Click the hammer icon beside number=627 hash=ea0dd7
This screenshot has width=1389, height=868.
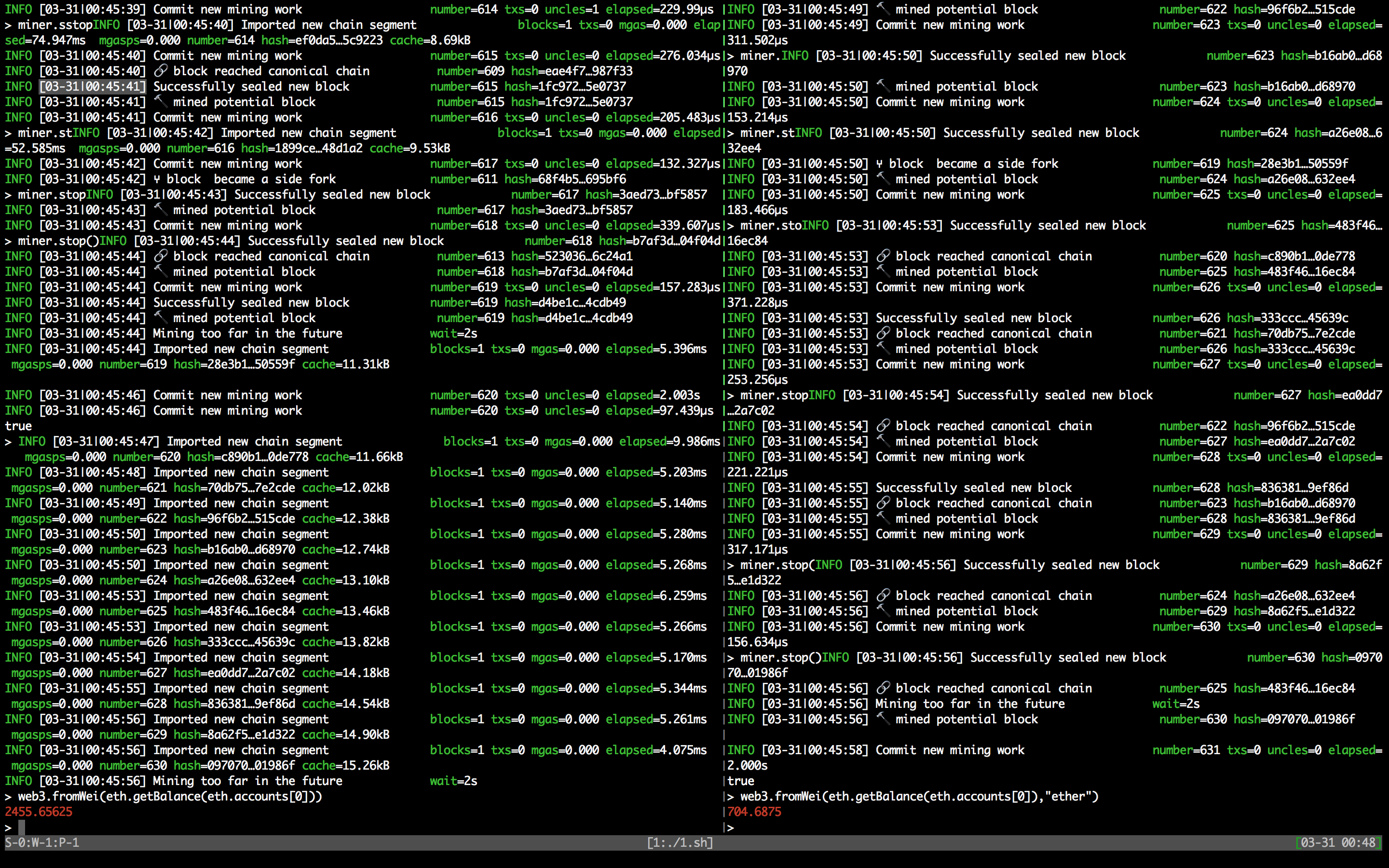883,441
